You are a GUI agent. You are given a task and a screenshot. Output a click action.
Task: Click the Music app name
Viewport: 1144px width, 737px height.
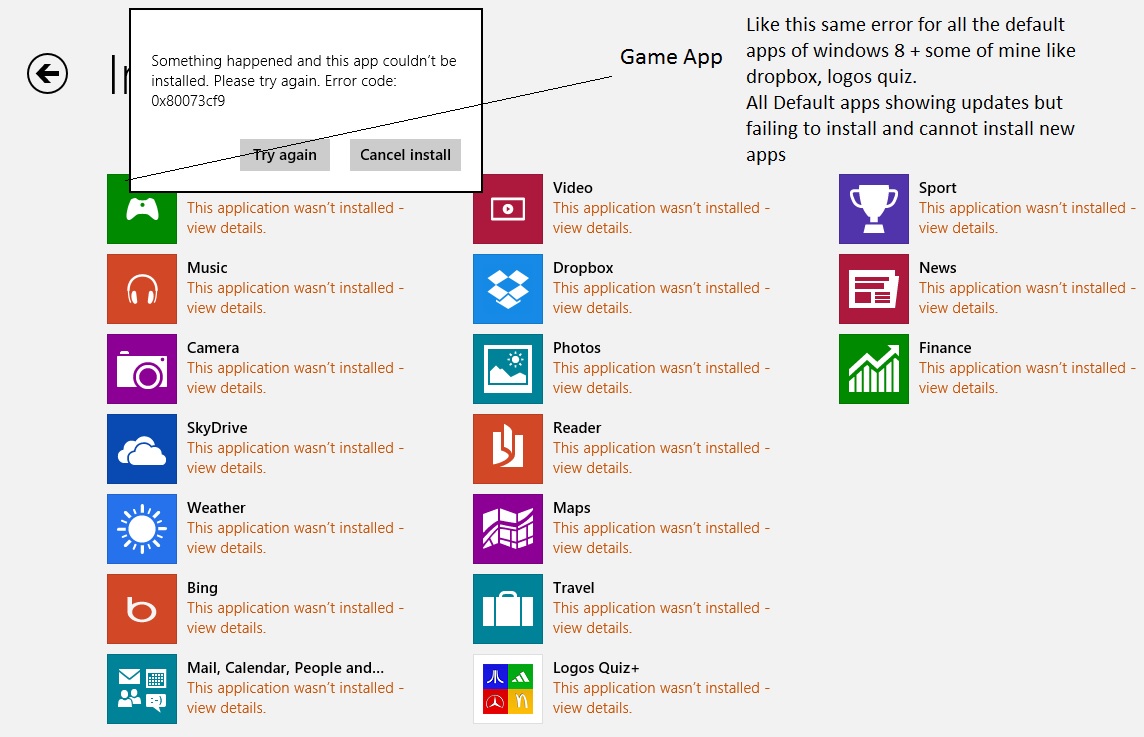pyautogui.click(x=207, y=268)
